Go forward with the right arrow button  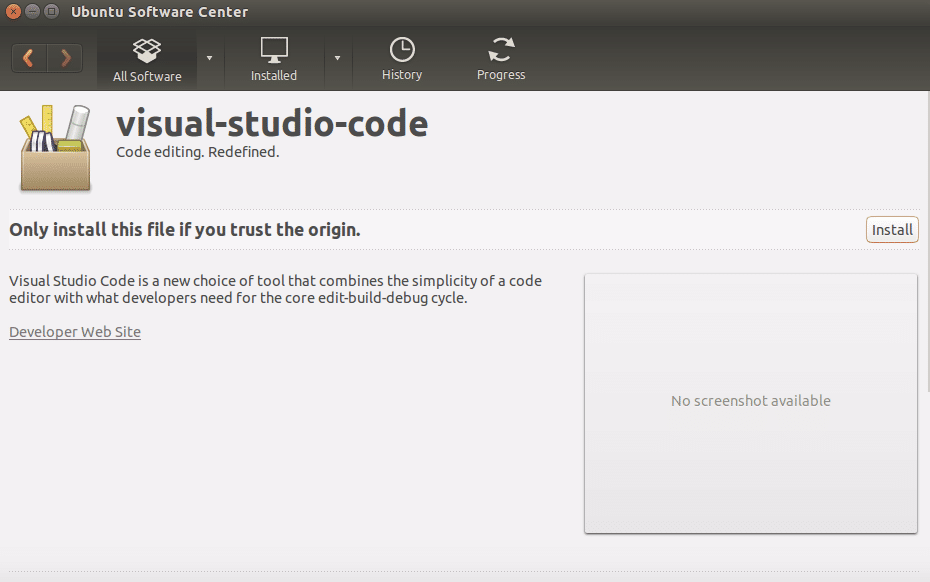pos(65,58)
